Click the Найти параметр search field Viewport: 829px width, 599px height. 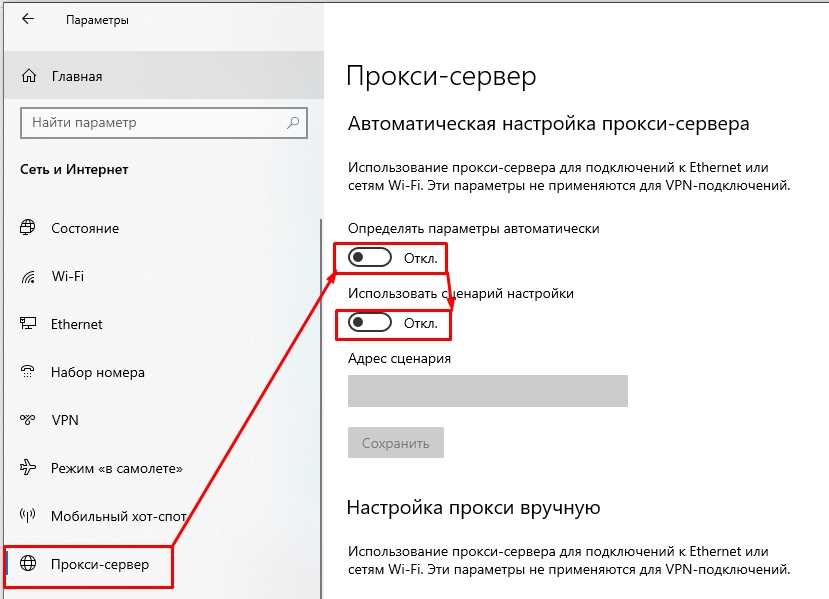[x=164, y=123]
